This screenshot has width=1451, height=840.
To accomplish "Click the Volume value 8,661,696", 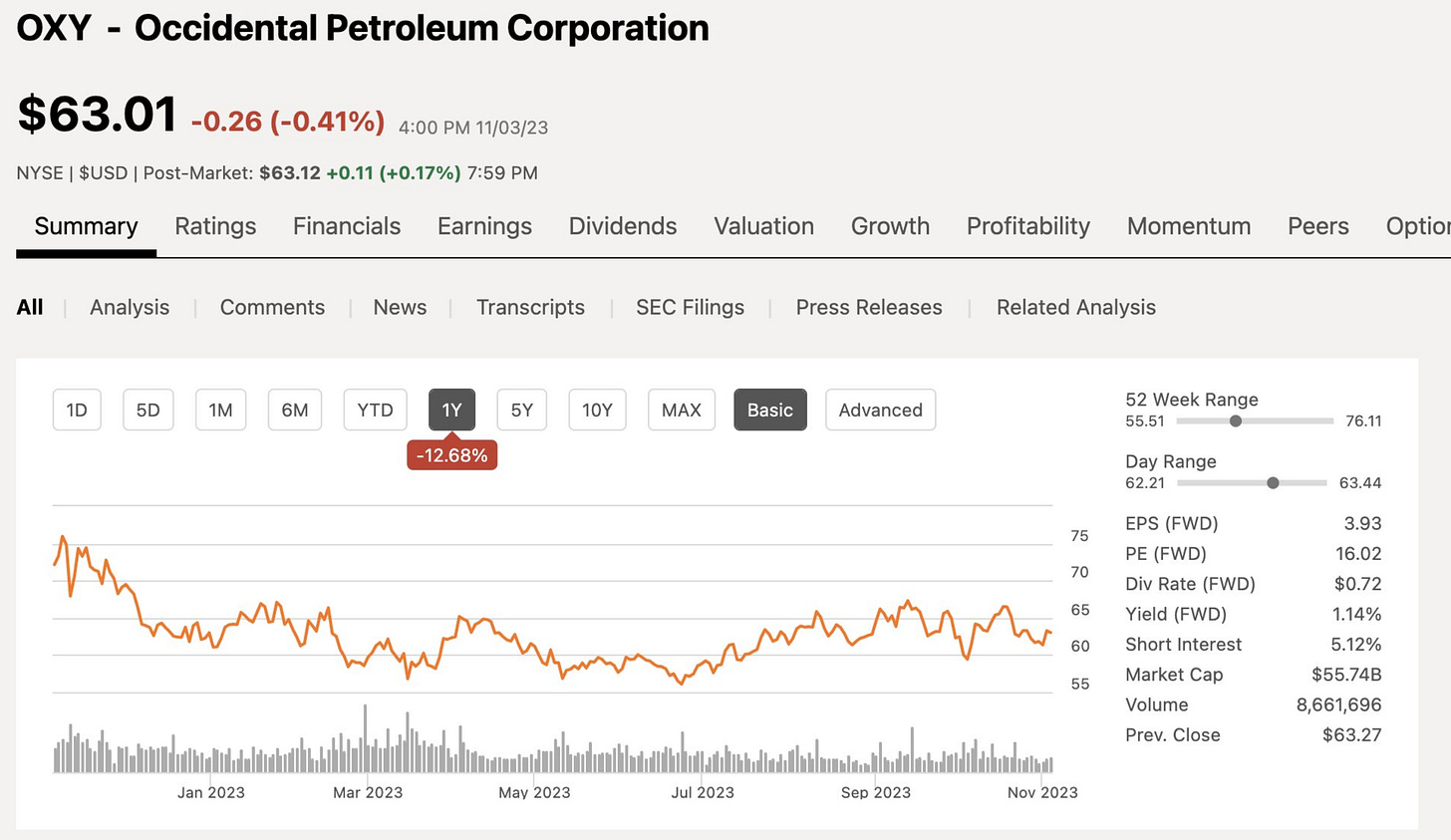I will point(1338,704).
